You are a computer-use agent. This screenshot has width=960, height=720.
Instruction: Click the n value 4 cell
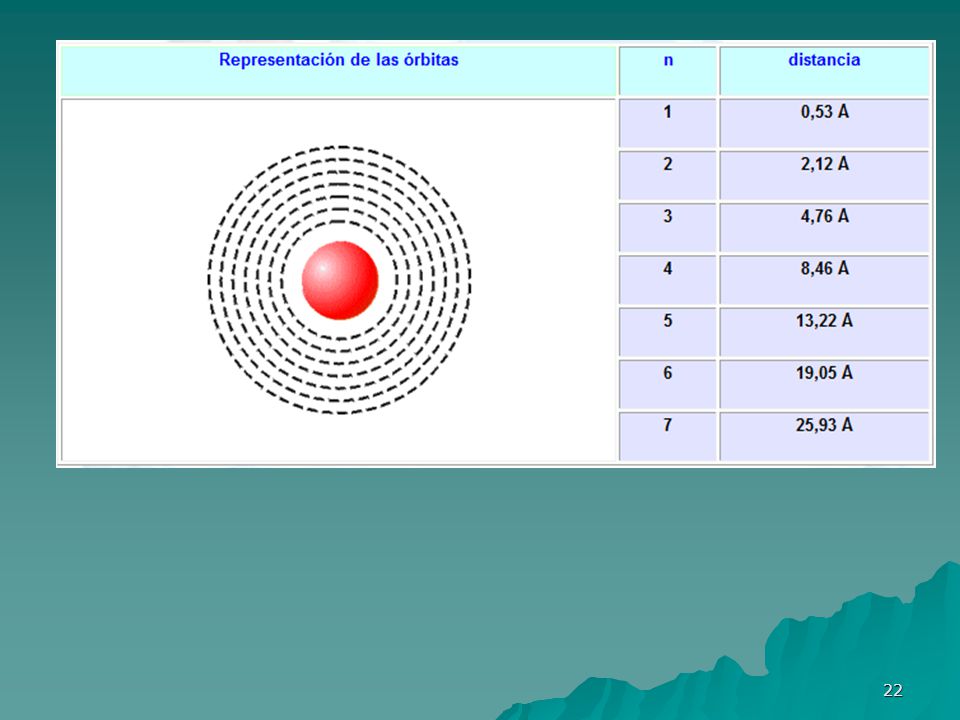[668, 280]
